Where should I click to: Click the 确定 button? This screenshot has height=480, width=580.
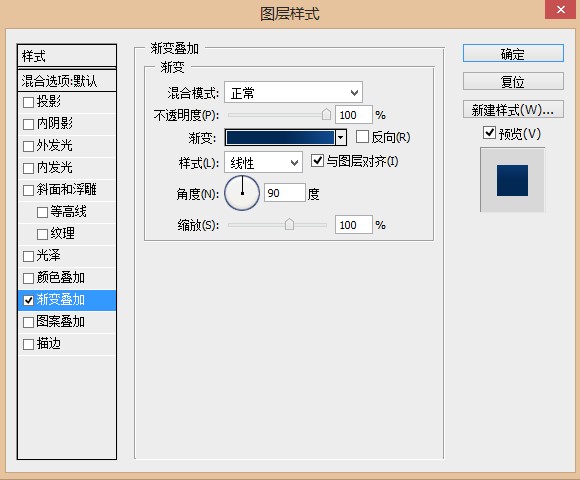click(x=513, y=54)
